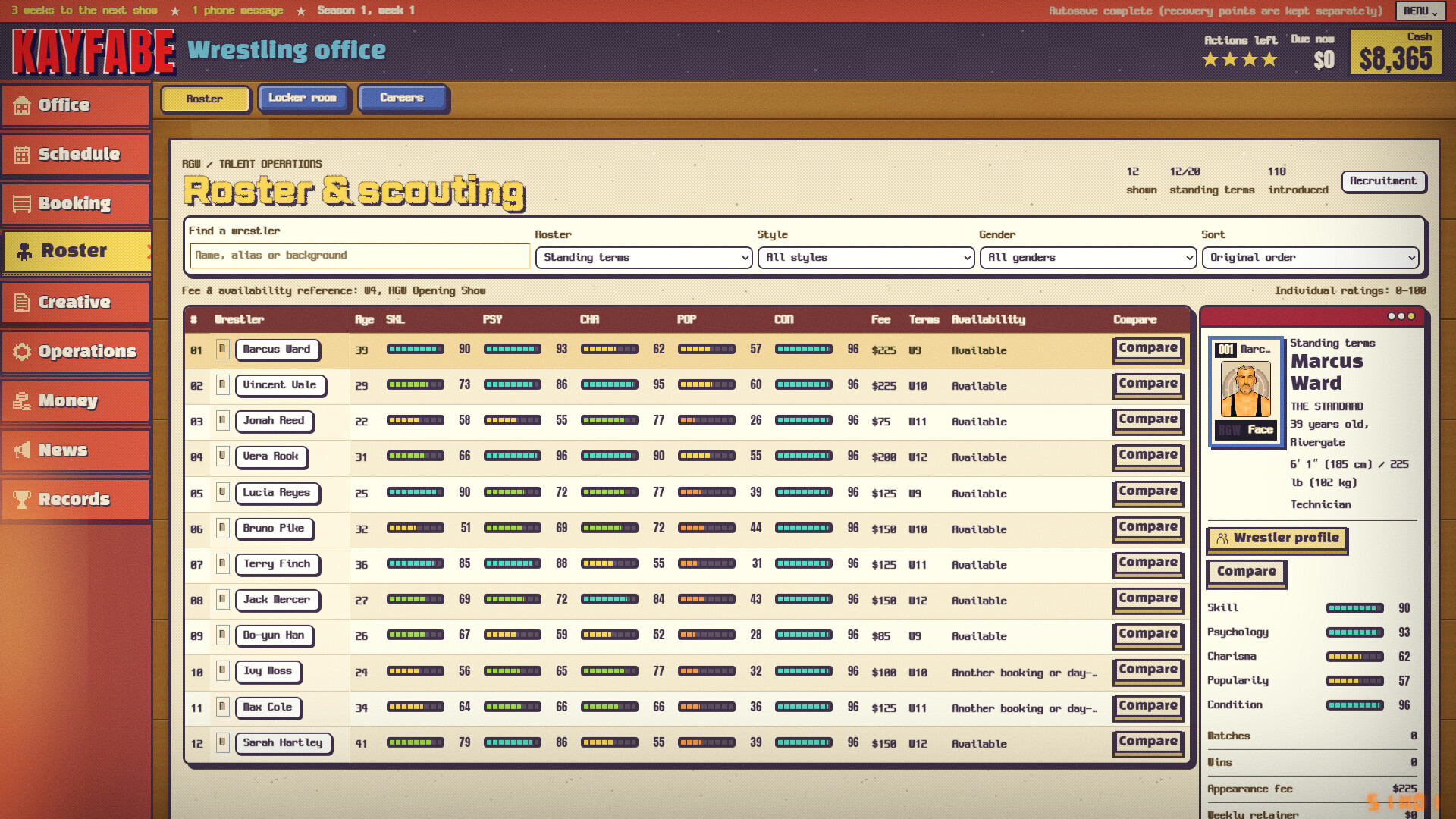Select the Lucia Reyes name tag
Viewport: 1456px width, 819px height.
pos(277,493)
